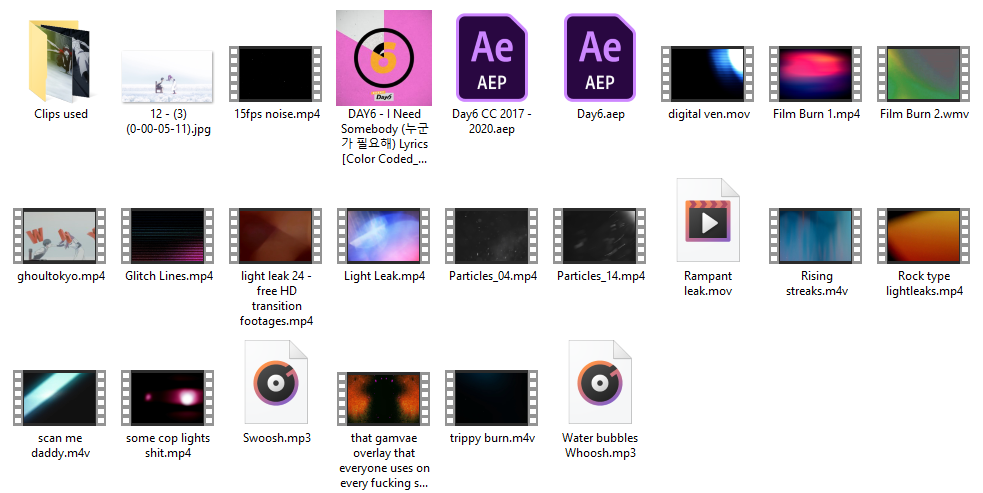This screenshot has width=983, height=493.
Task: Click the '15fps noise.mp4' file name
Action: tap(277, 114)
